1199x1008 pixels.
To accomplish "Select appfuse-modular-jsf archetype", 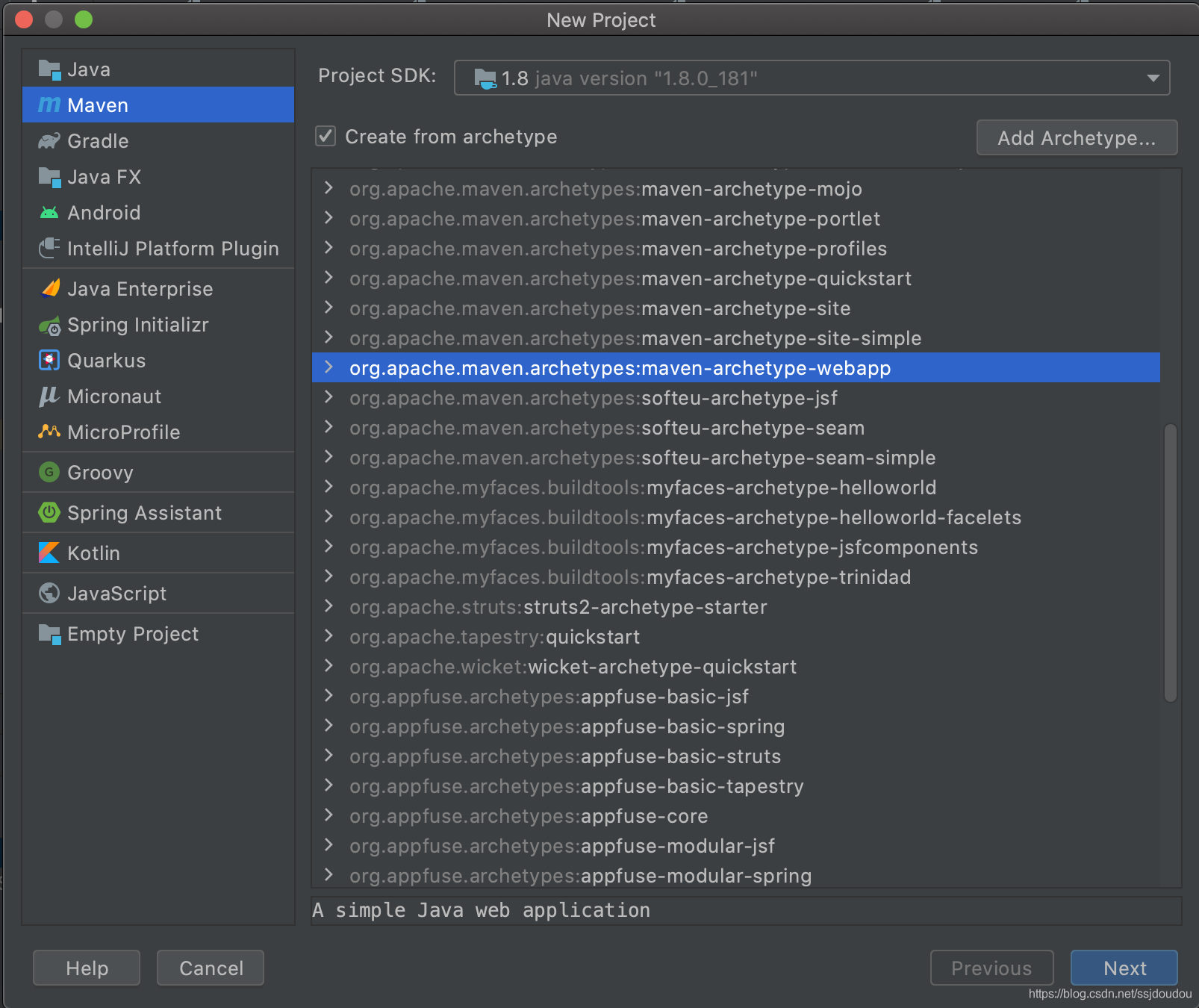I will click(x=736, y=846).
